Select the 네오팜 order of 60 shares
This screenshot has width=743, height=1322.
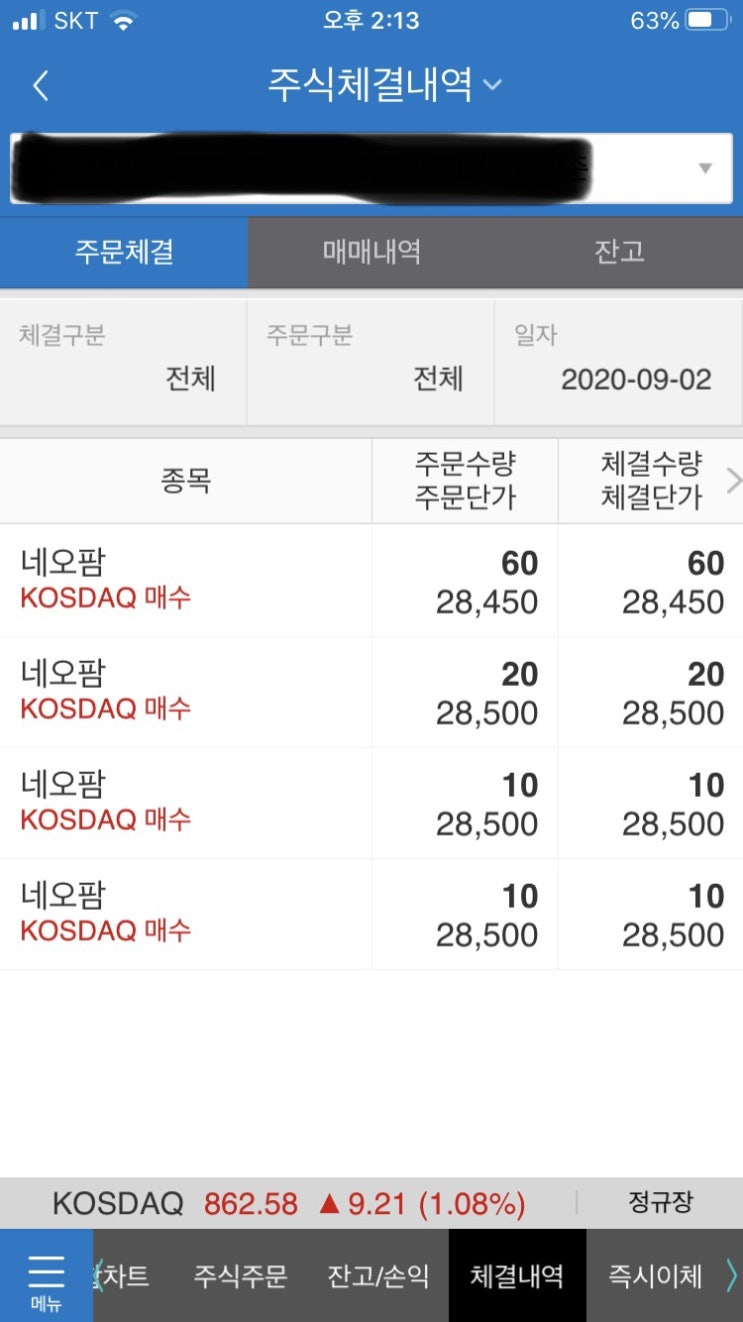(x=371, y=581)
